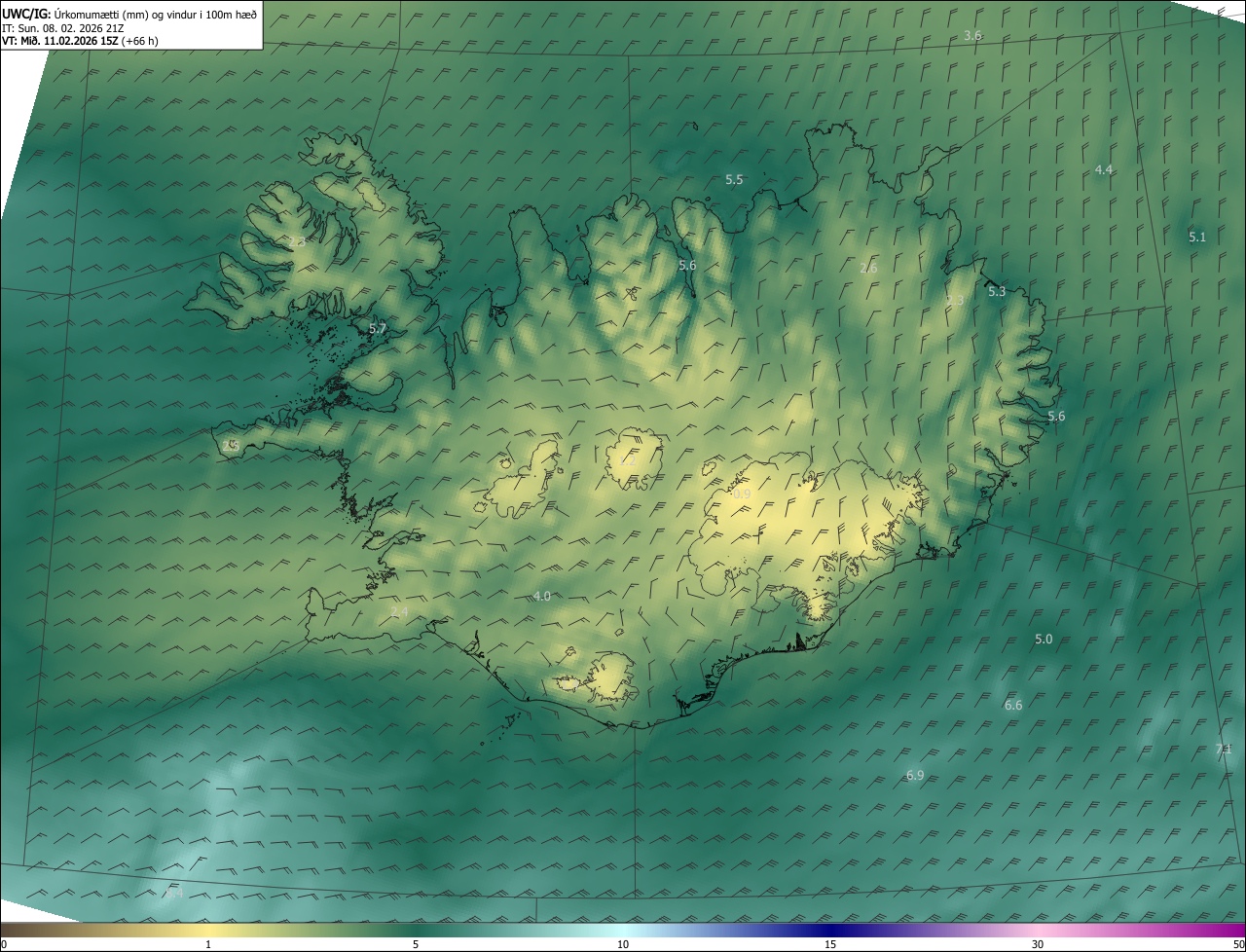Select the 2.4 value label on Reykjanes
This screenshot has height=952, width=1246.
[399, 612]
